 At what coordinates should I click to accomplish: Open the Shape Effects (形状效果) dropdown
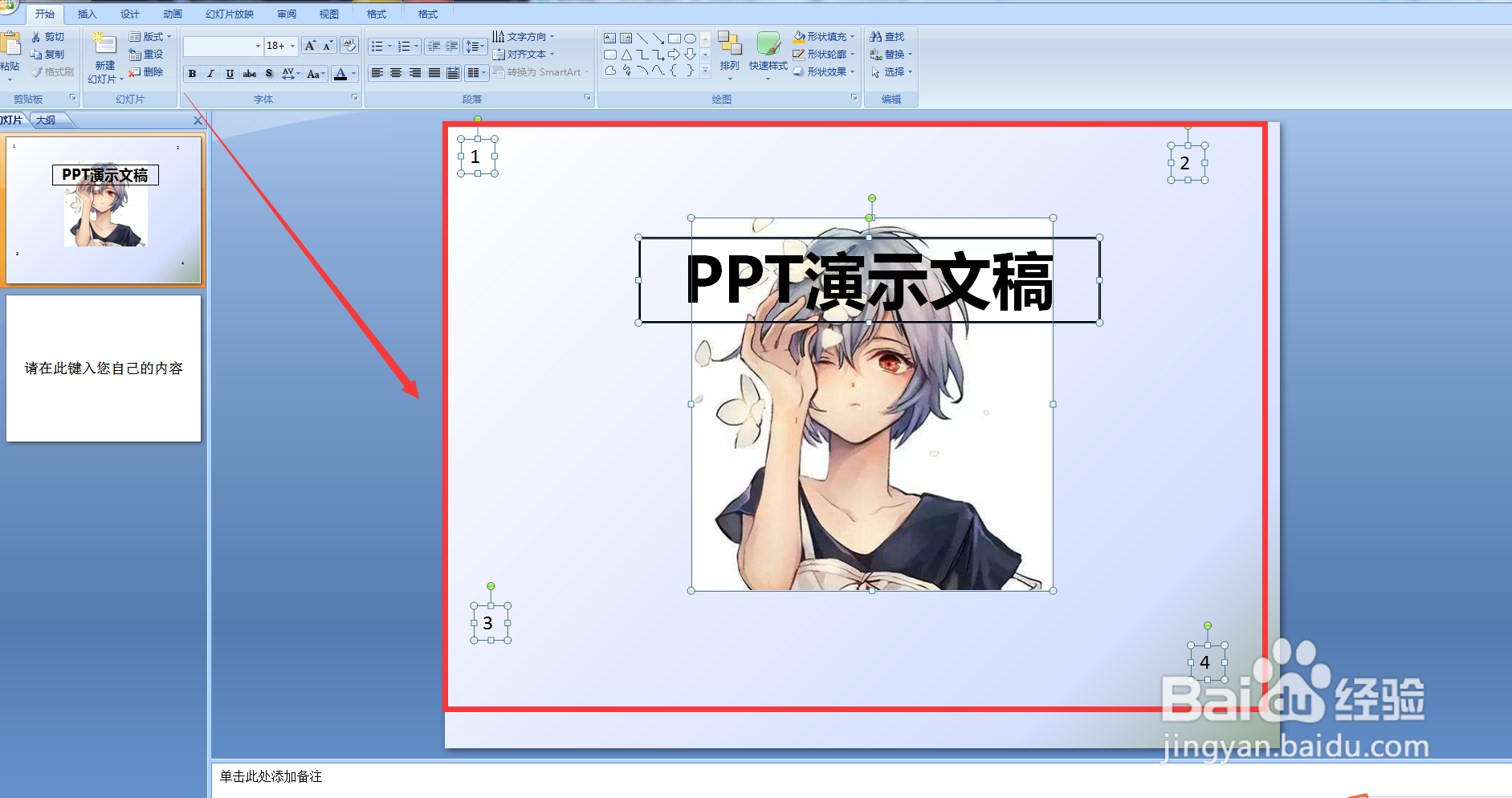click(x=824, y=72)
